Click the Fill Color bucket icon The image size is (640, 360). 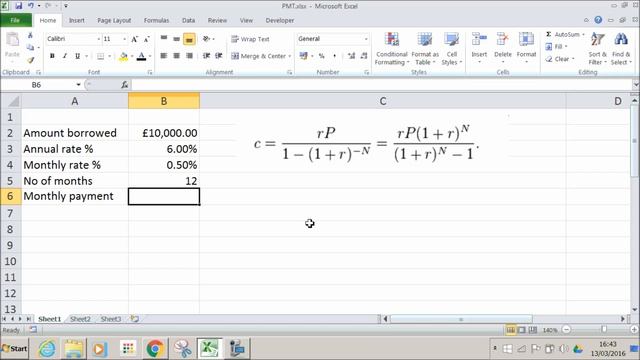click(123, 56)
